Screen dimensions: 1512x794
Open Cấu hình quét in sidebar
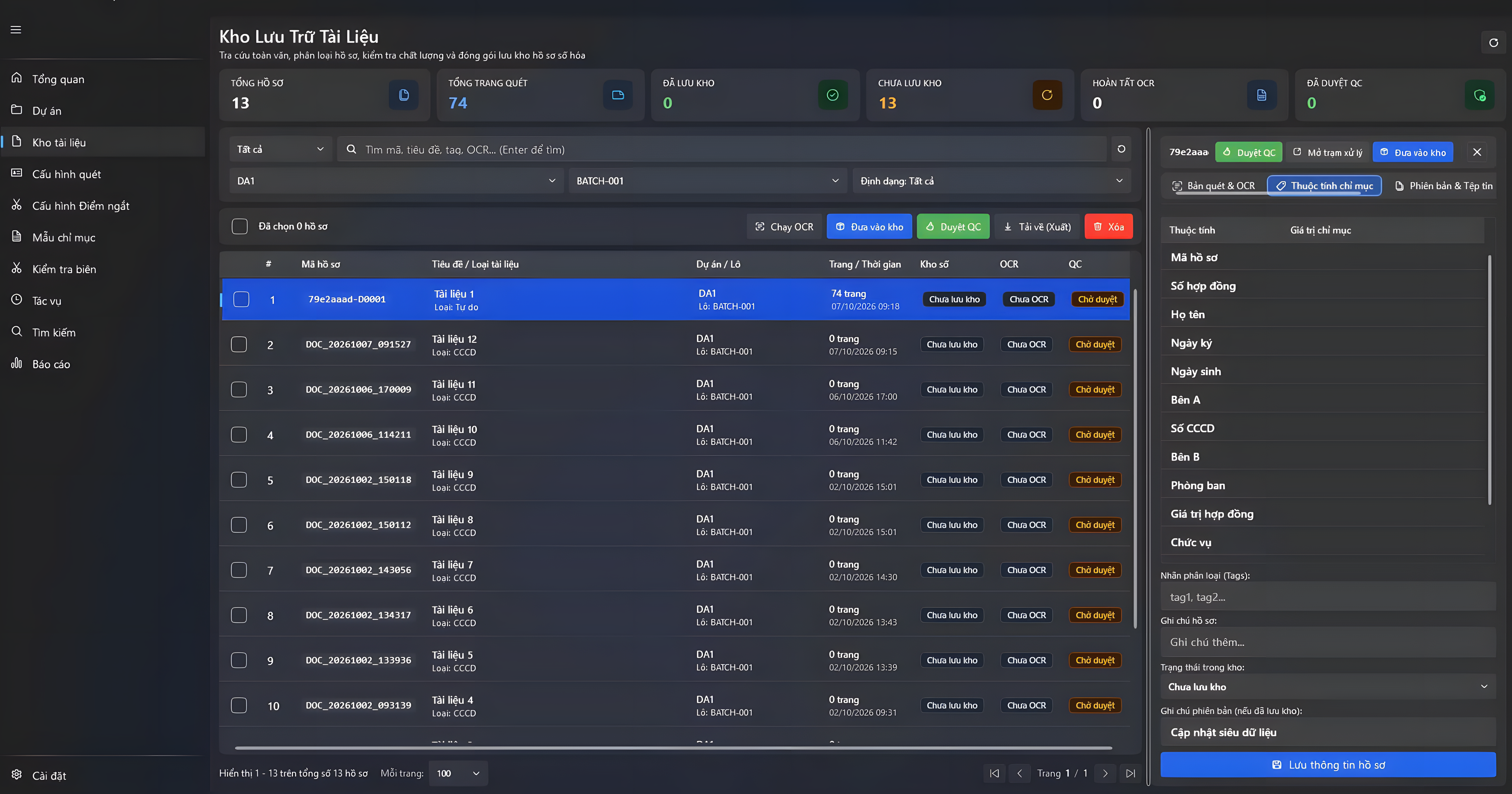point(103,174)
